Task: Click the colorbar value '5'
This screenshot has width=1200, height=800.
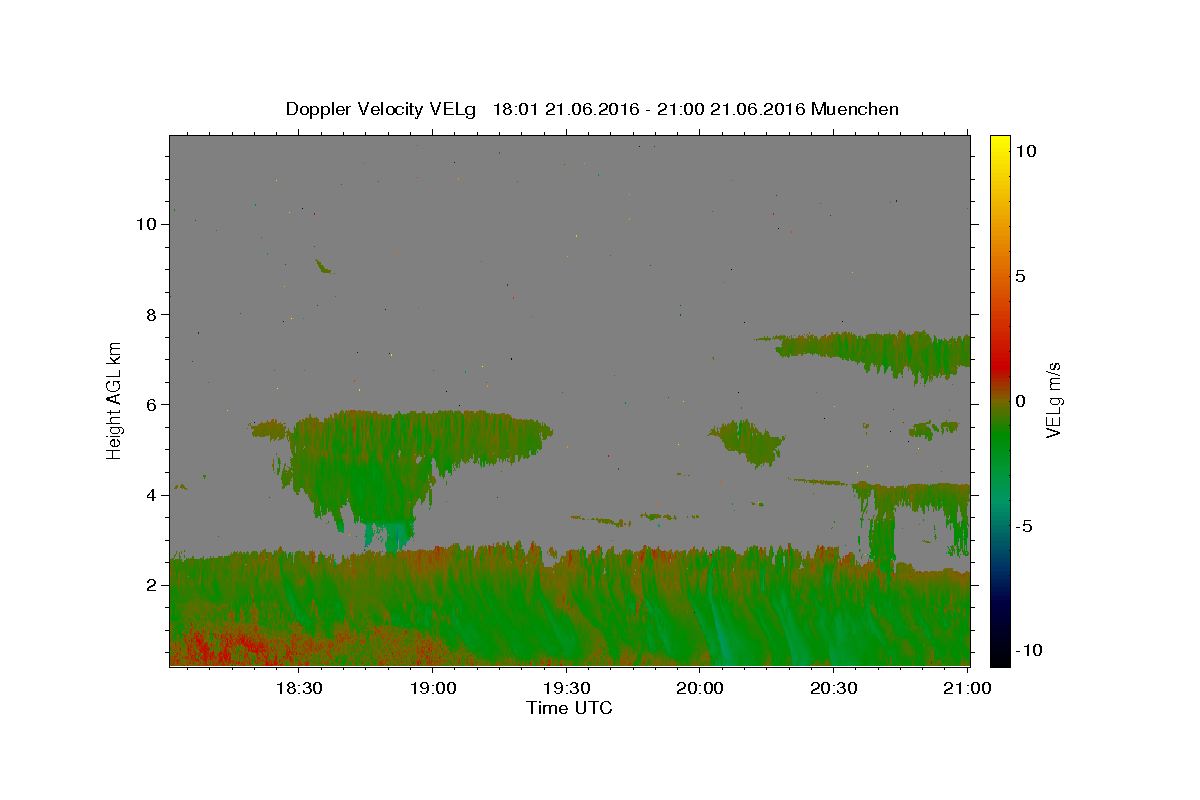Action: coord(1020,276)
